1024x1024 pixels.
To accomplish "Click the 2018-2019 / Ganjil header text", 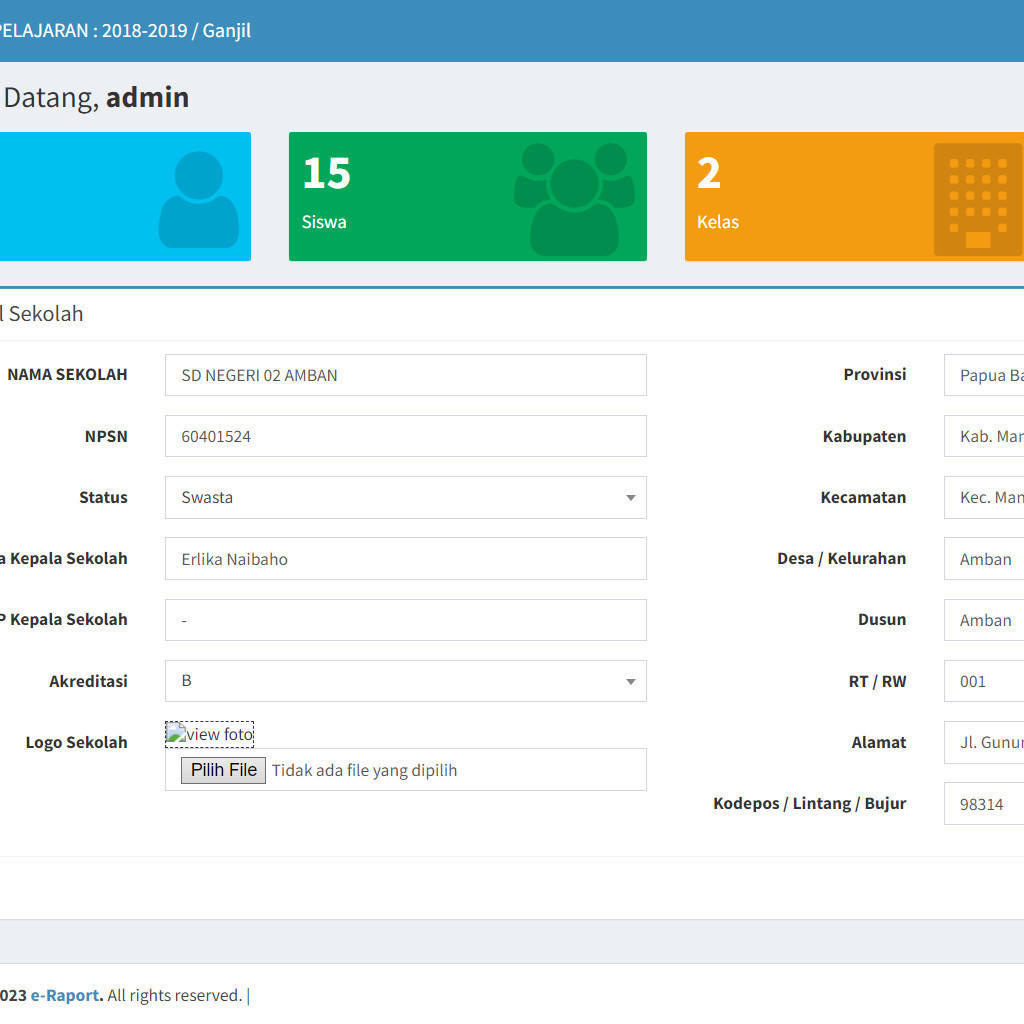I will 176,31.
